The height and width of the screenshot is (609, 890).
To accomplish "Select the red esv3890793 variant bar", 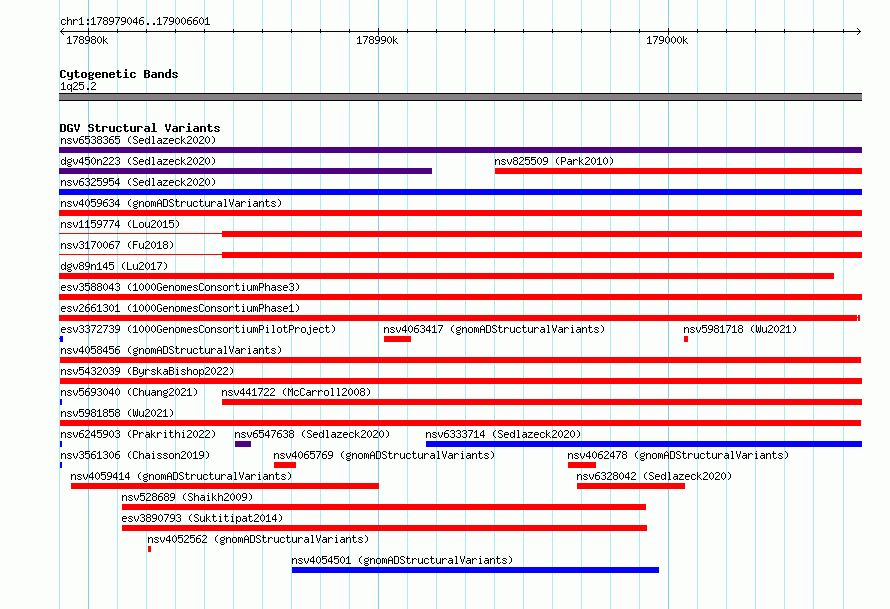I will [x=384, y=528].
